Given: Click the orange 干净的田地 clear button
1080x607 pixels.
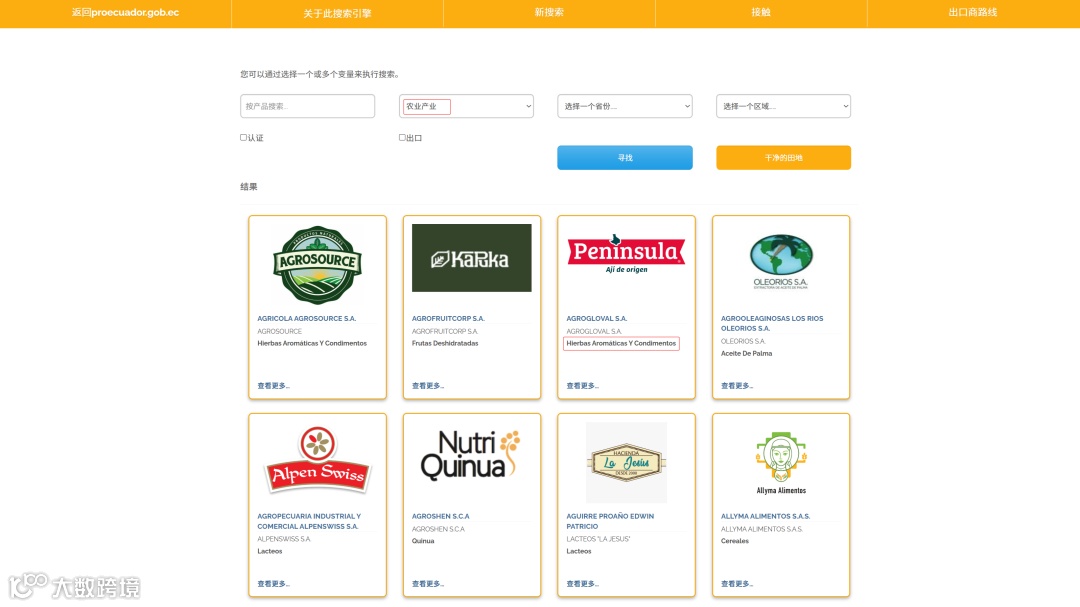Looking at the screenshot, I should tap(783, 158).
